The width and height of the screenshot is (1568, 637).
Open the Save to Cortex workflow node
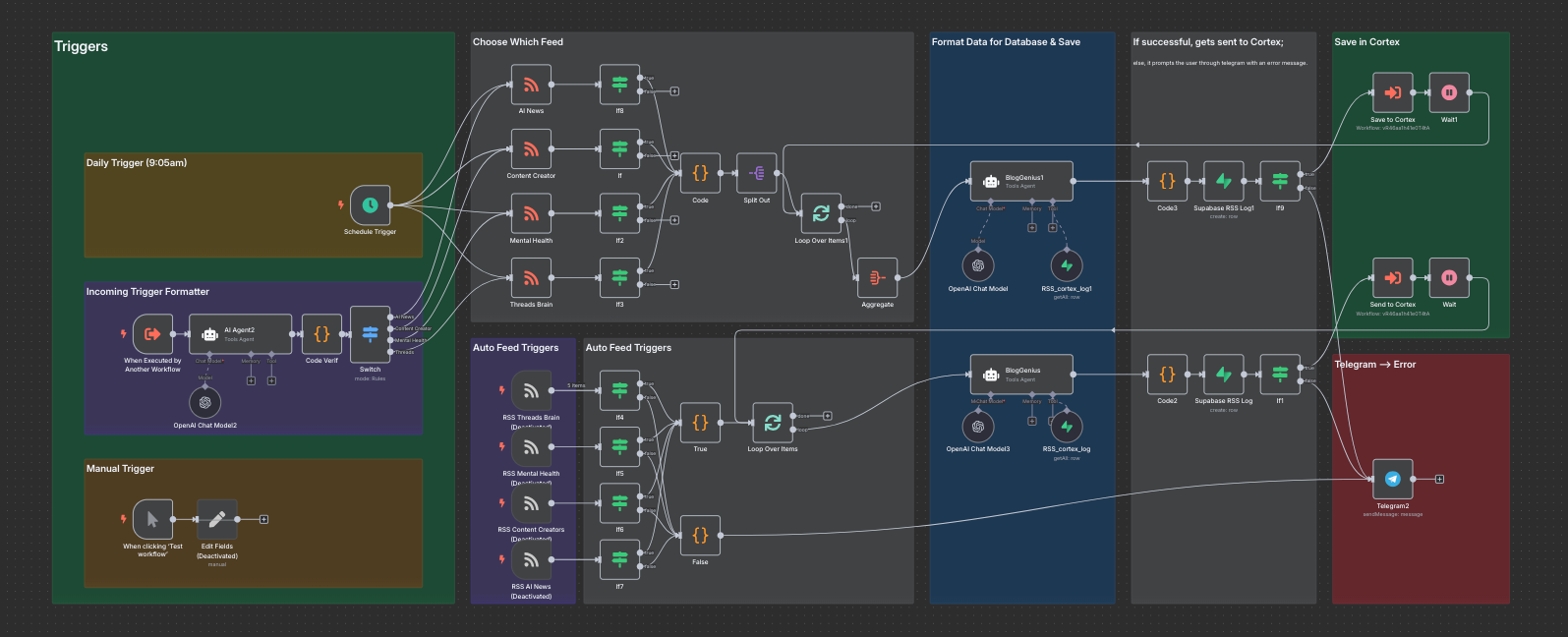tap(1392, 92)
